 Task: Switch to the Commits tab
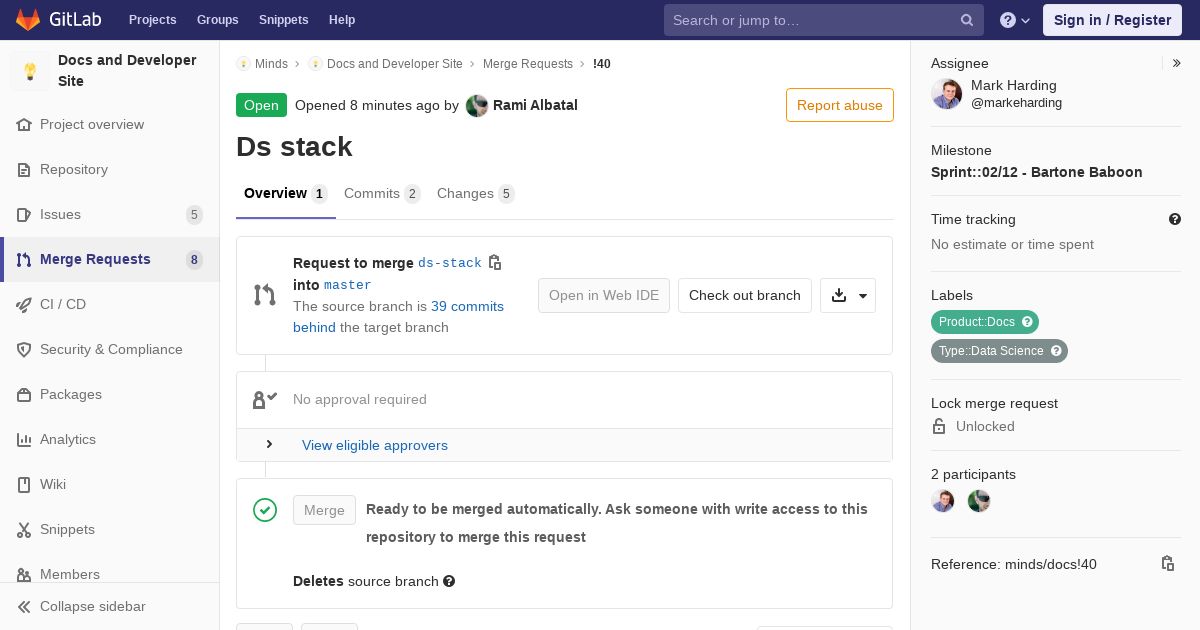(x=382, y=194)
